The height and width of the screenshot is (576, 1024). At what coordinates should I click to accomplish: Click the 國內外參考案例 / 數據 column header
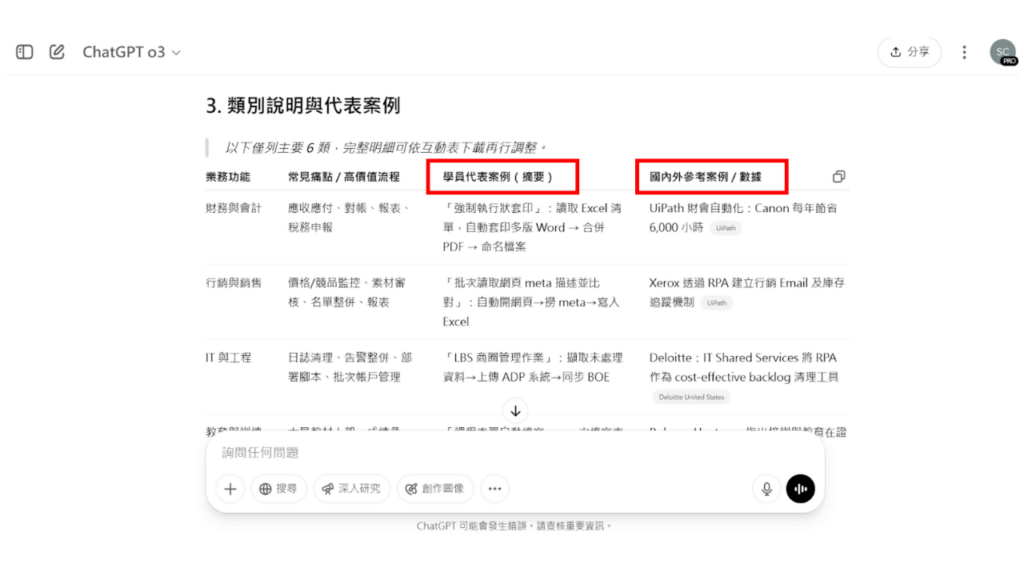click(x=705, y=177)
